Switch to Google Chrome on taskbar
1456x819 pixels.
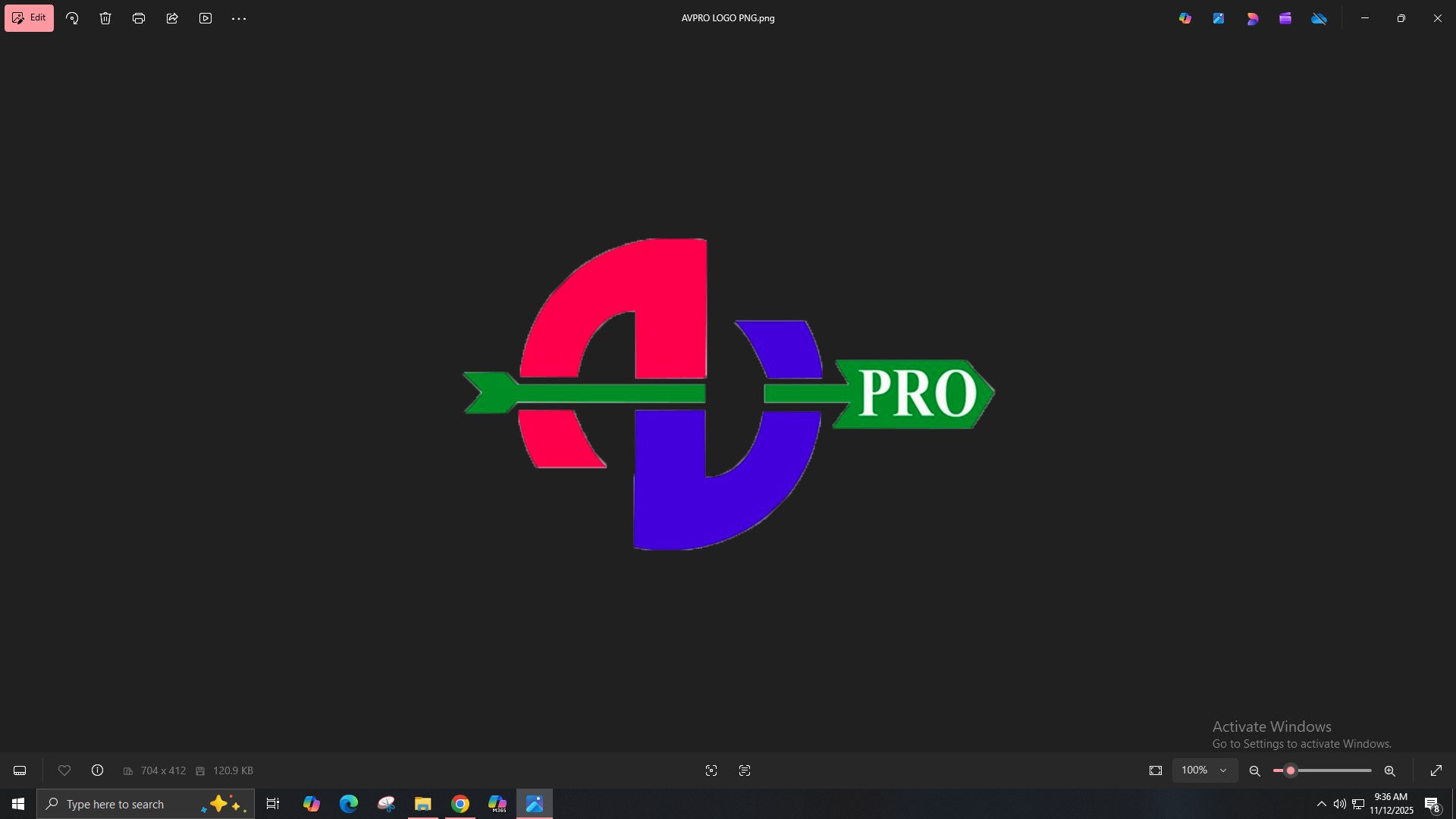460,804
